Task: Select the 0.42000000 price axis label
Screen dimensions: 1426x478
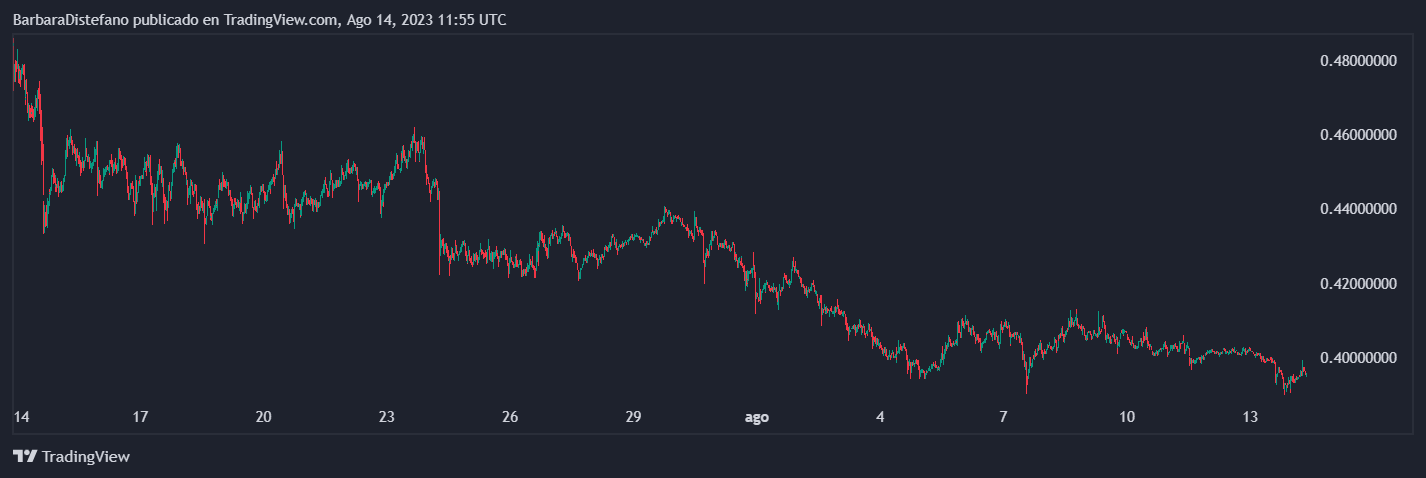Action: 1357,284
